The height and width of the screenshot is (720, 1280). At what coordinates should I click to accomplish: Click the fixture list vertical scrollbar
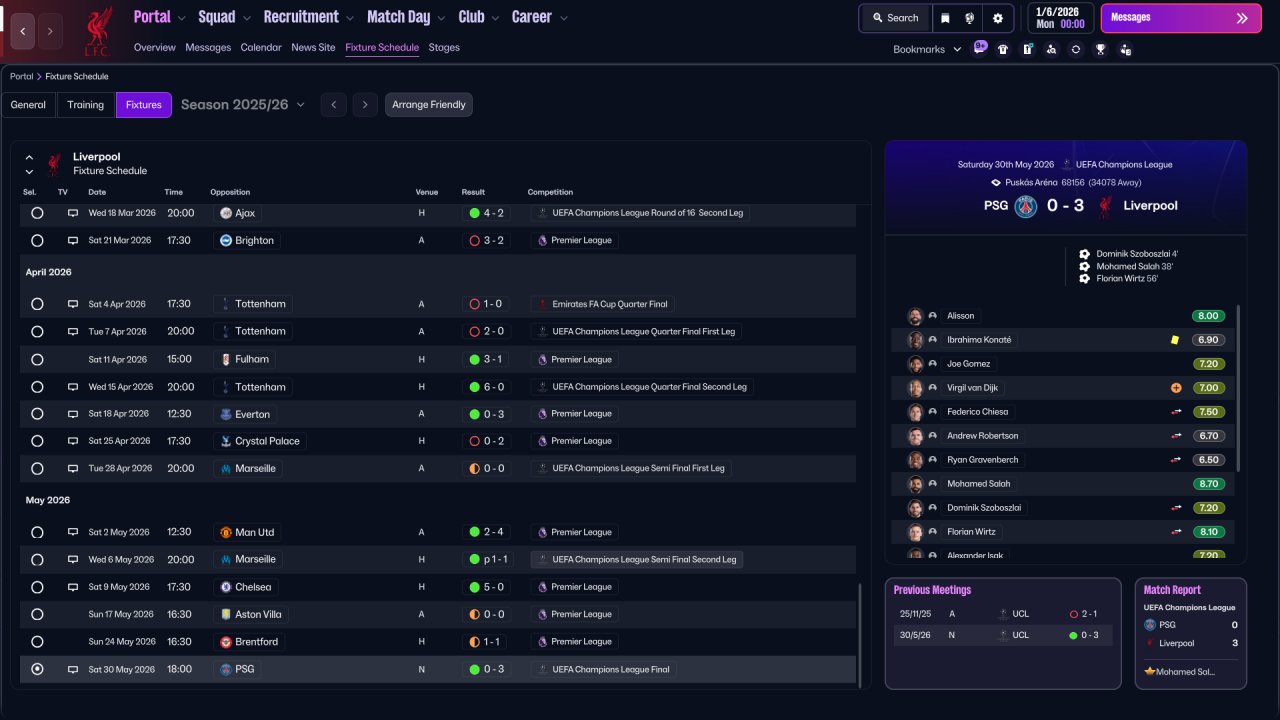click(859, 635)
